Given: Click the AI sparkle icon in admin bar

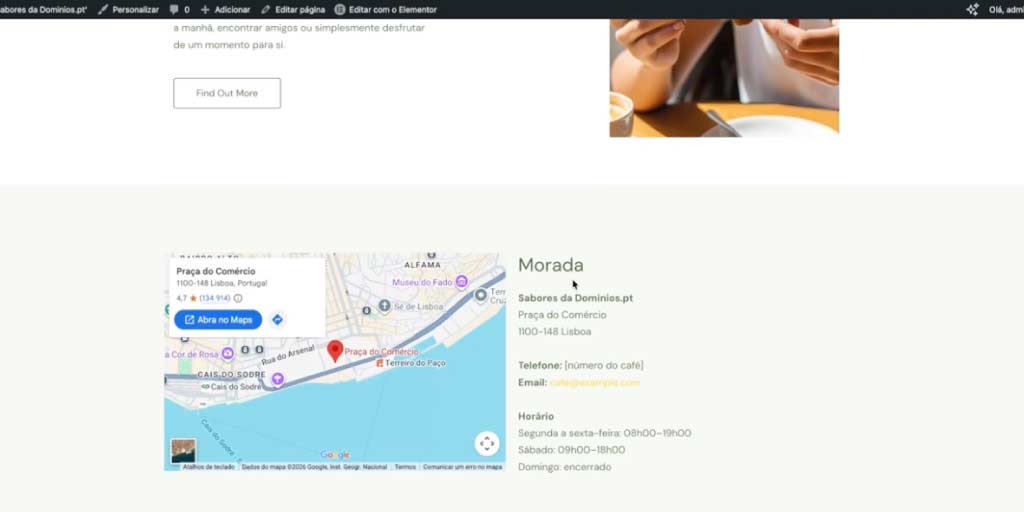Looking at the screenshot, I should (972, 9).
